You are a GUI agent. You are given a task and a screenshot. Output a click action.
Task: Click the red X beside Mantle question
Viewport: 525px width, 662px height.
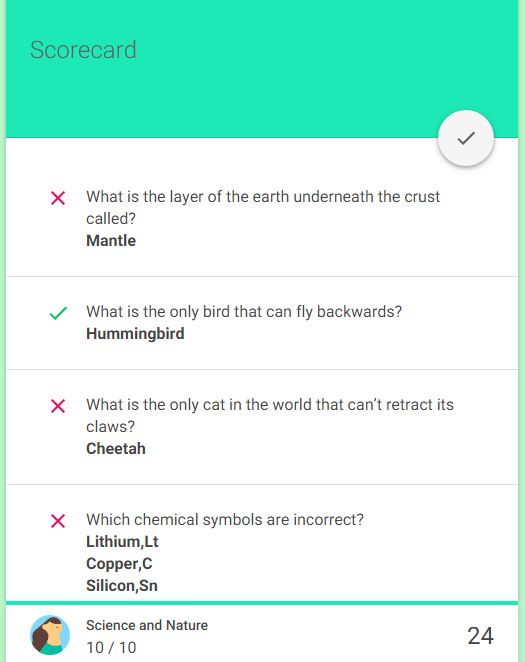[58, 198]
